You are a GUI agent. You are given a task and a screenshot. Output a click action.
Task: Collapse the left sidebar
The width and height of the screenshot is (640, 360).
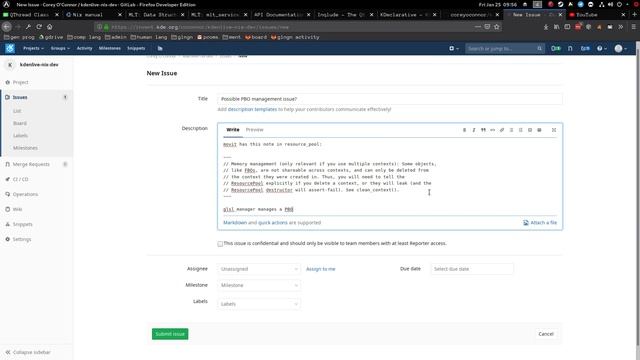tap(28, 352)
